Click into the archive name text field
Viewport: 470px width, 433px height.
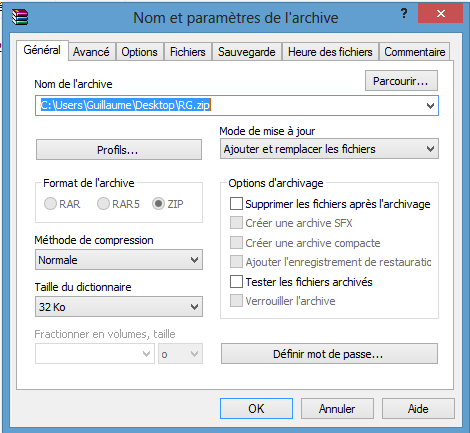pos(230,106)
